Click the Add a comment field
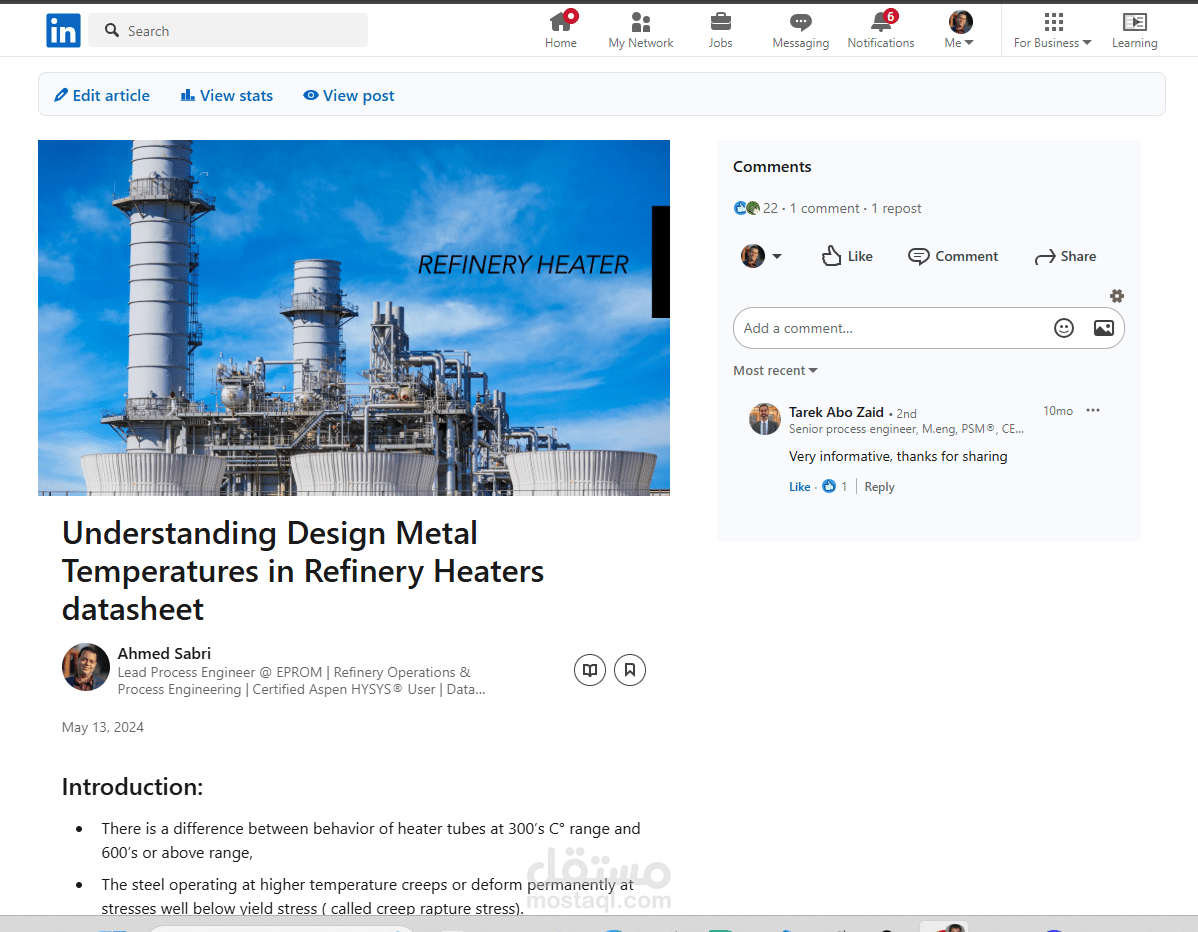This screenshot has height=932, width=1198. 928,328
